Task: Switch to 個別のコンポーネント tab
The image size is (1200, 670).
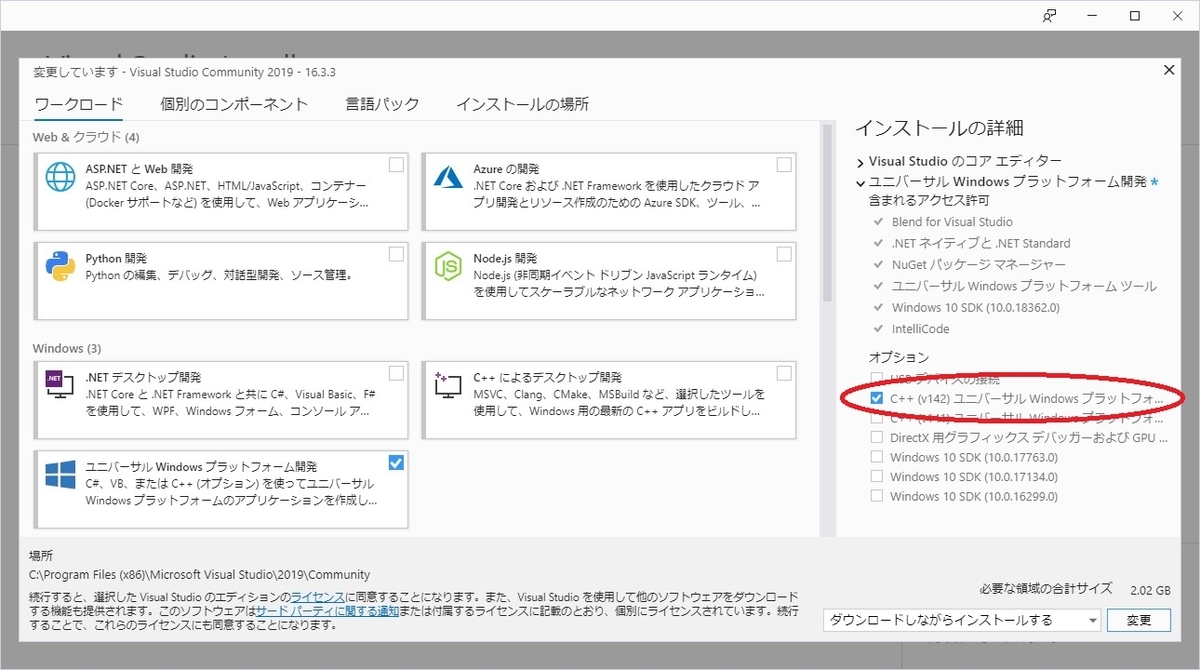Action: pyautogui.click(x=234, y=104)
